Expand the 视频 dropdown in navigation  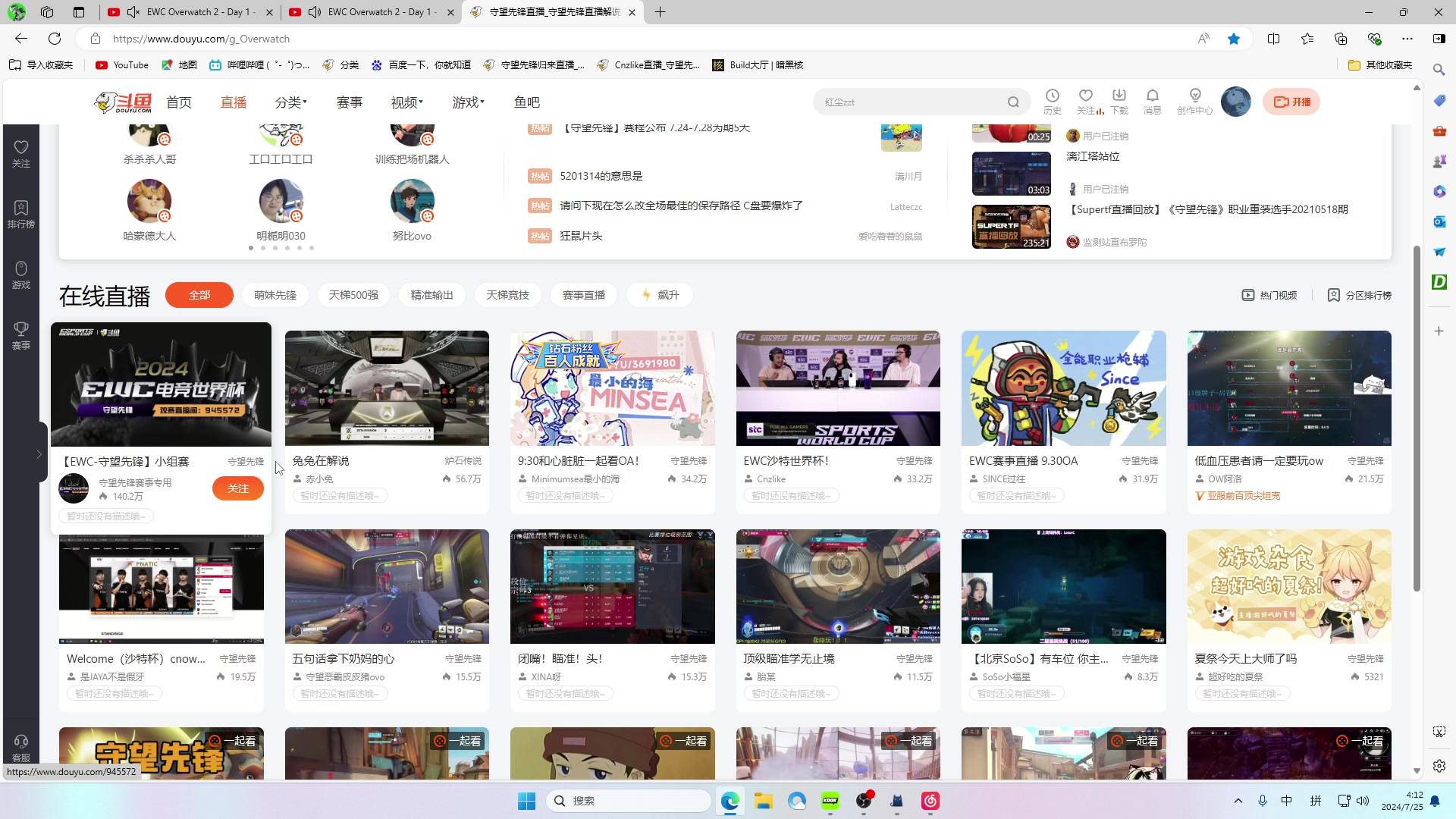tap(407, 102)
